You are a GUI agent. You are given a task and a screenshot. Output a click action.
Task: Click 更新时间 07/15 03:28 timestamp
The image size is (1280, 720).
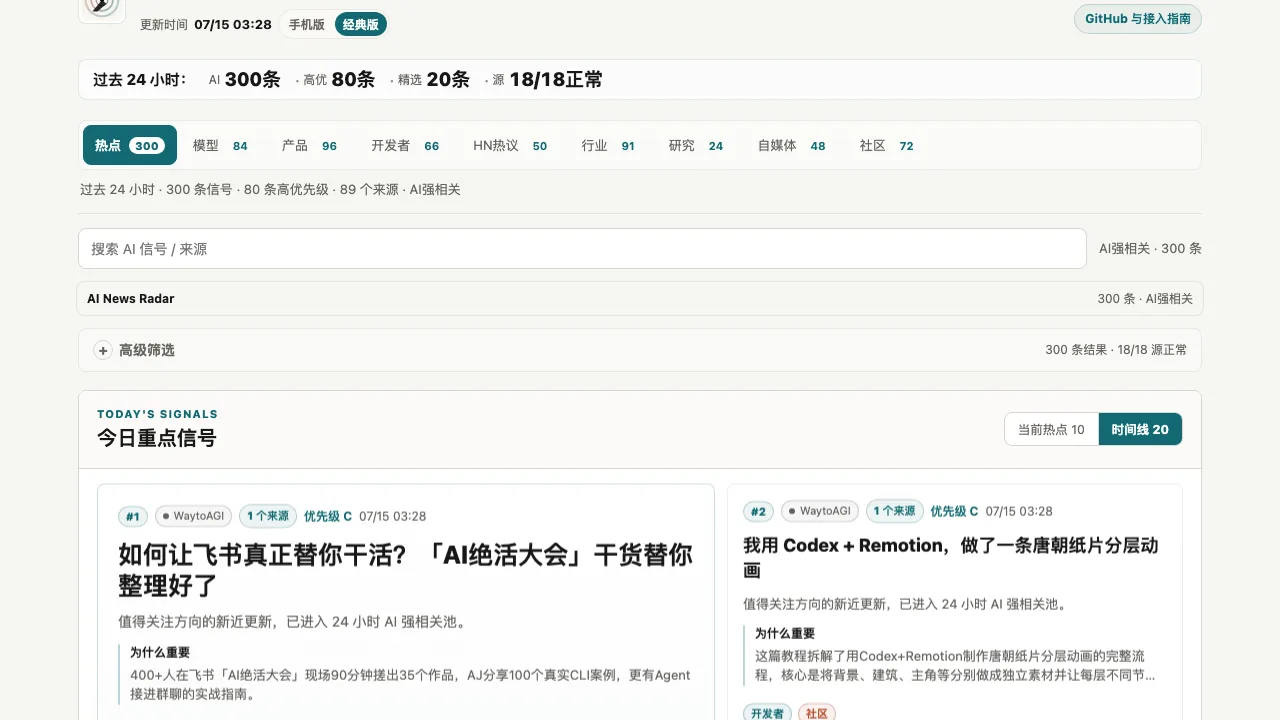tap(206, 24)
